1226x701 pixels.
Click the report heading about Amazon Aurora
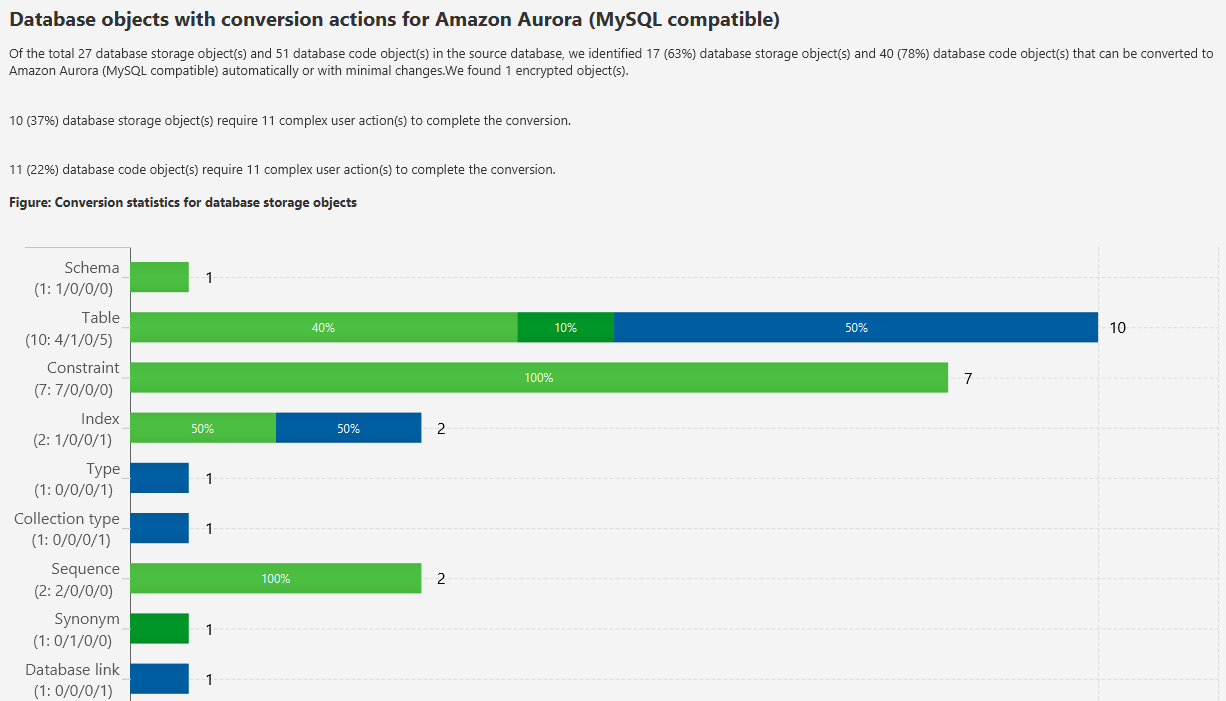point(394,19)
